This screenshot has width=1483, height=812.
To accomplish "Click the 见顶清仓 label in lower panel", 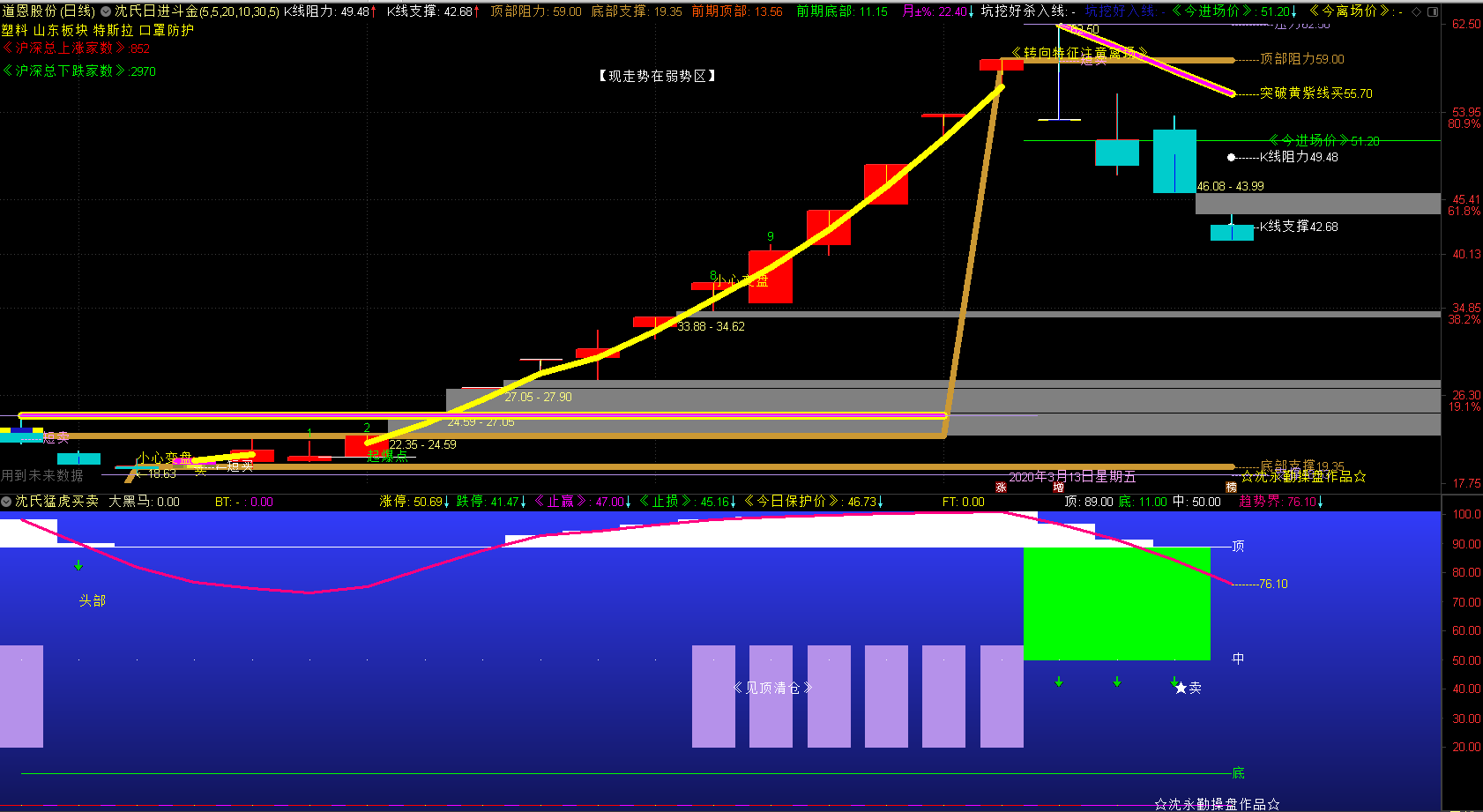I will tap(772, 688).
